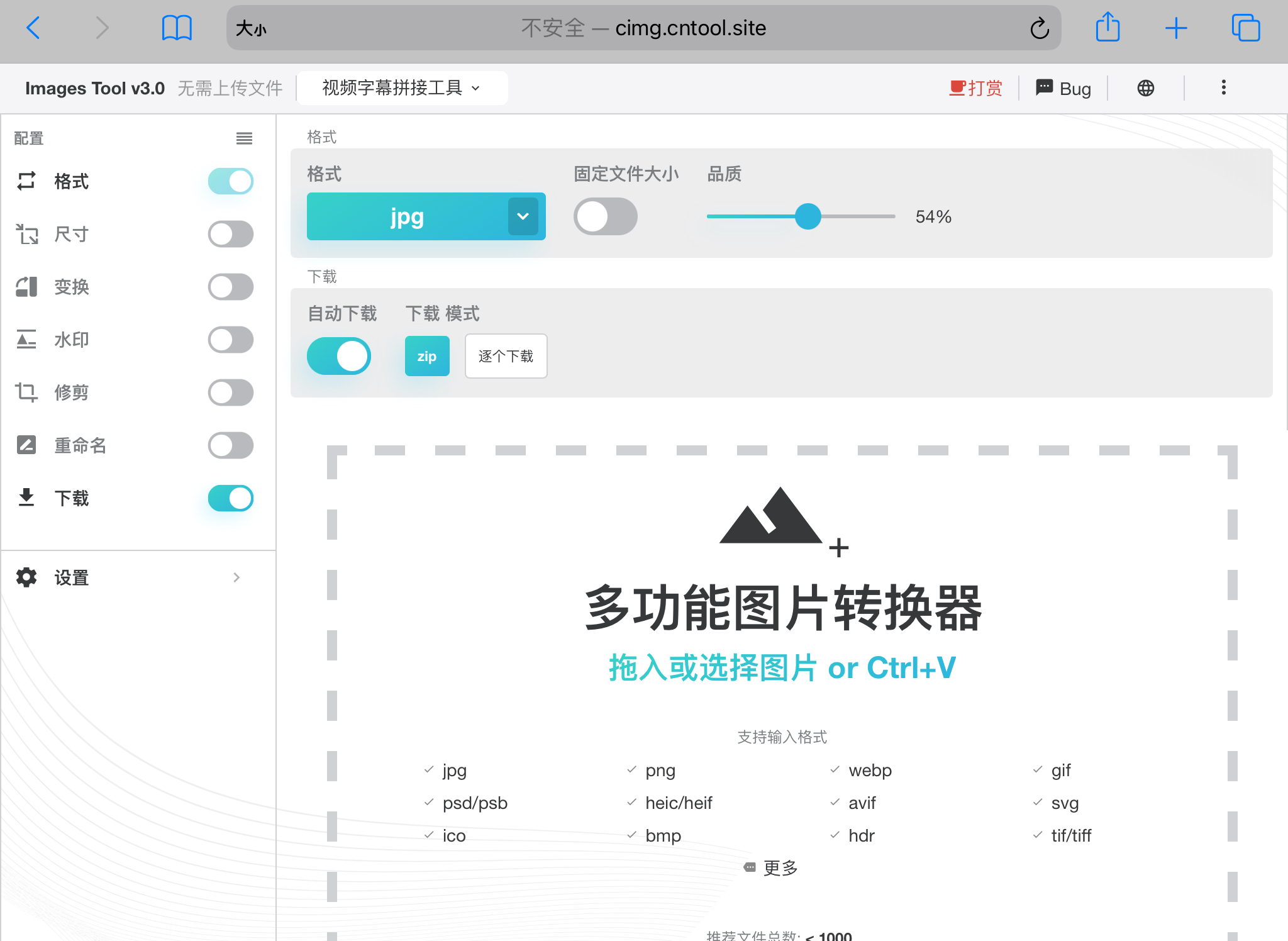Select the 修剪 (crop) sidebar icon
The width and height of the screenshot is (1288, 941).
[x=26, y=393]
